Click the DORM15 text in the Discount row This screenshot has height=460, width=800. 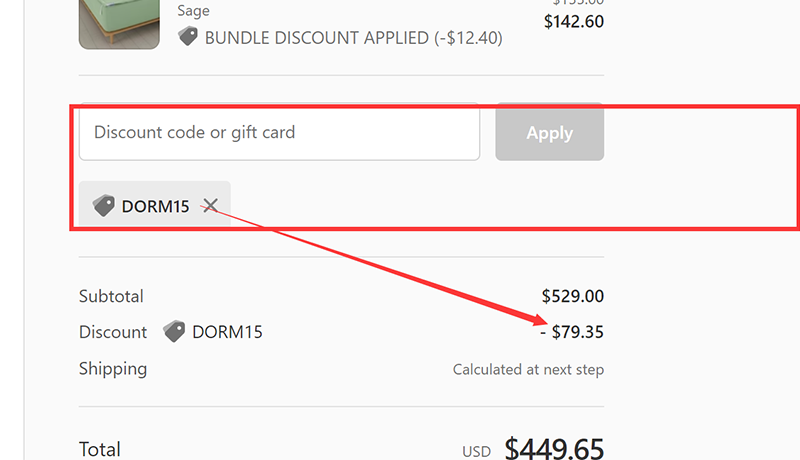[x=227, y=332]
